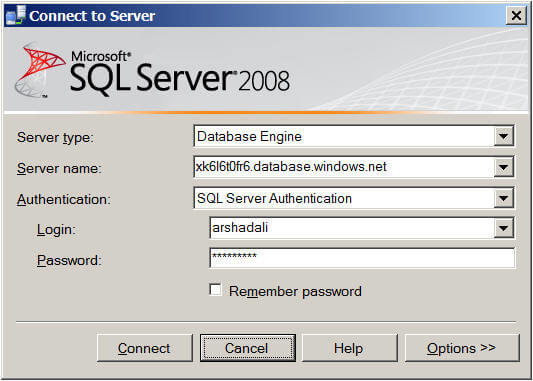Open the Server name dropdown arrow
The width and height of the screenshot is (533, 381).
503,167
